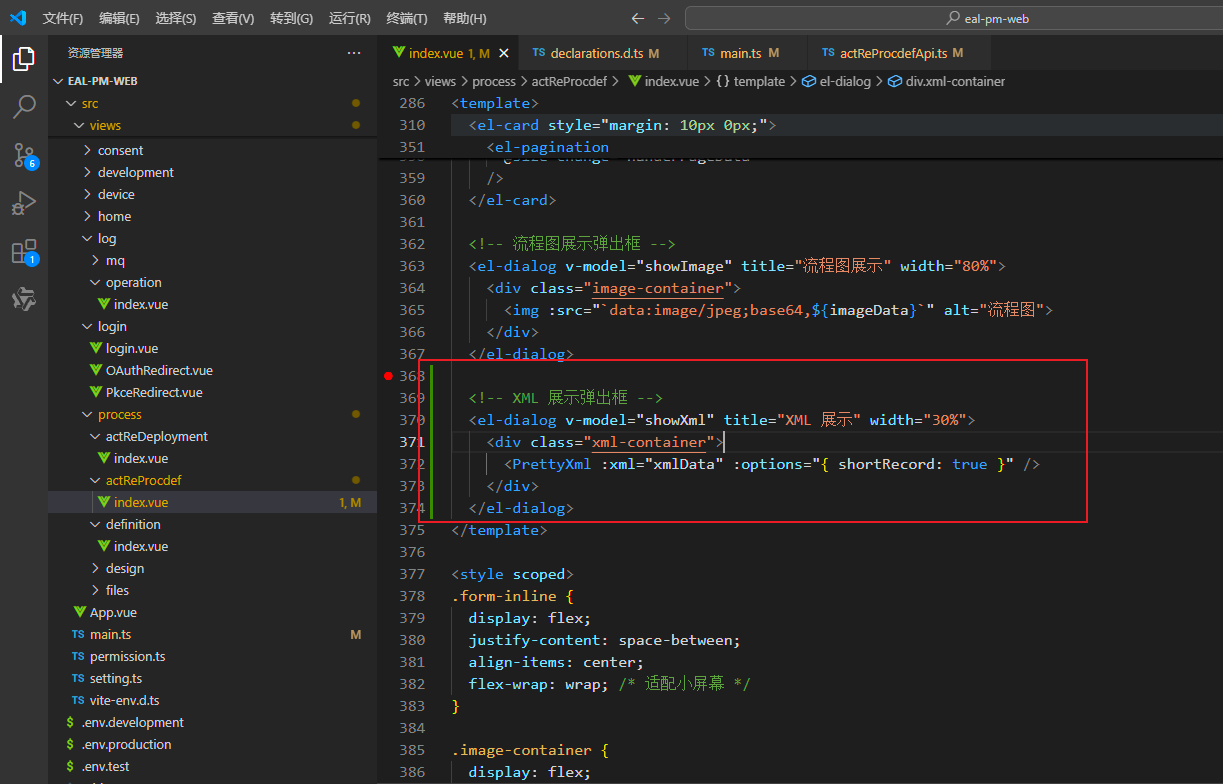This screenshot has width=1223, height=784.
Task: Close the index.vue editor tab
Action: point(504,53)
